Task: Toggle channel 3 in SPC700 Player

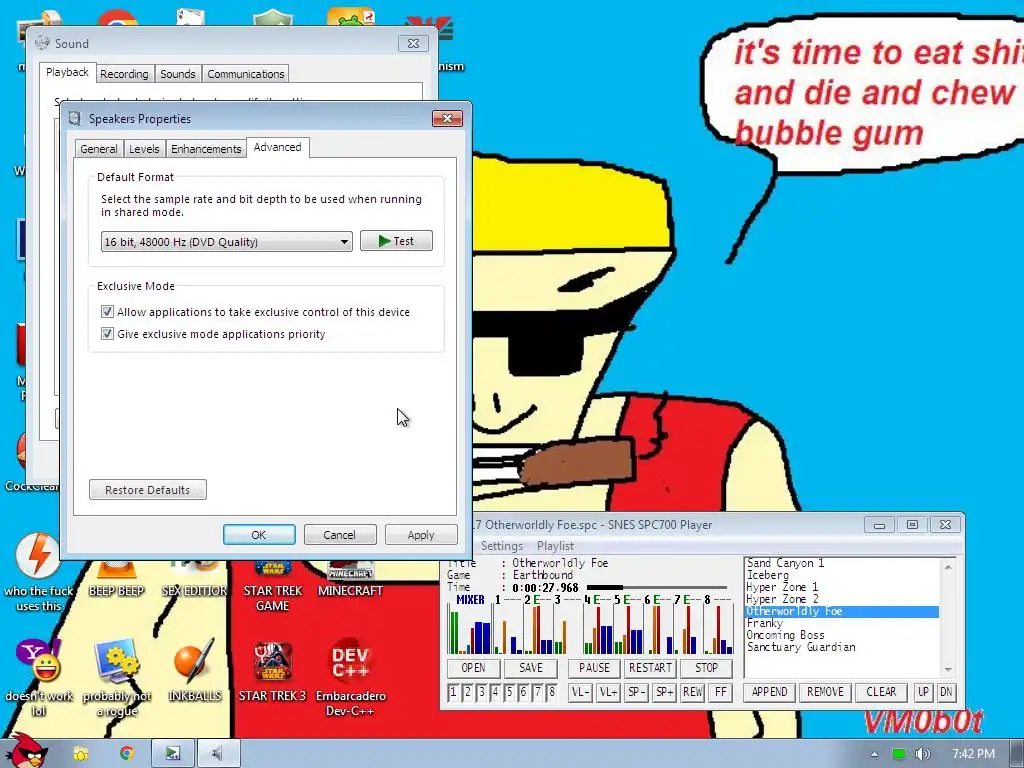Action: (481, 692)
